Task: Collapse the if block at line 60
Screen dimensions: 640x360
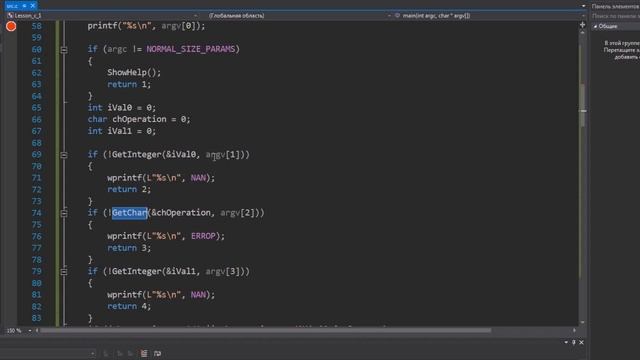Action: [64, 49]
